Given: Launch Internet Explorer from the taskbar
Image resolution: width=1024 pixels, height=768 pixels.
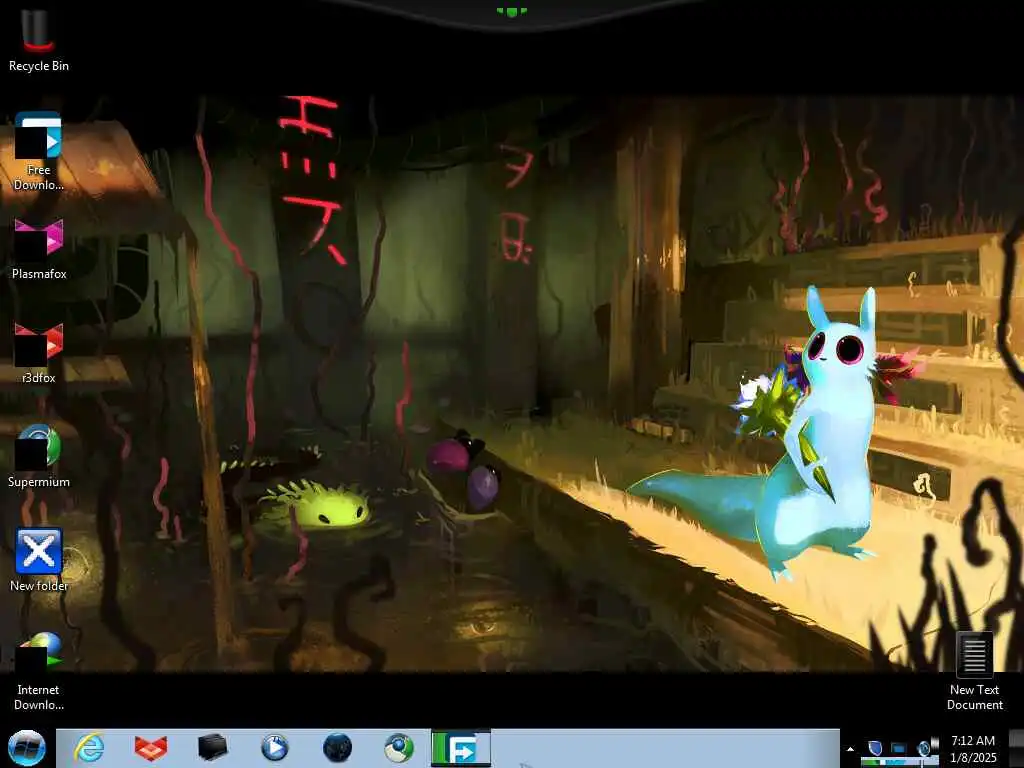Looking at the screenshot, I should pos(89,748).
